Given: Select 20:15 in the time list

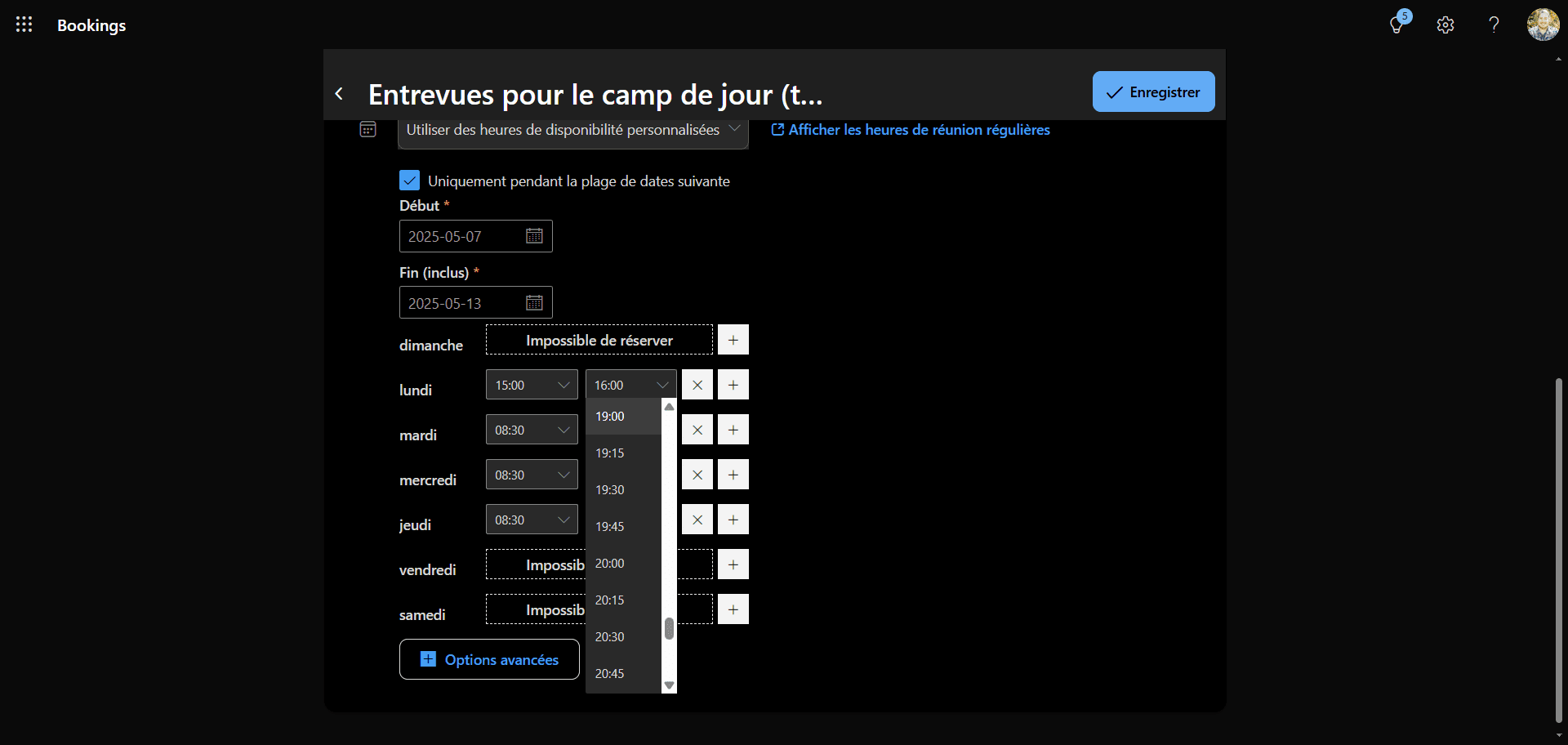Looking at the screenshot, I should [623, 600].
